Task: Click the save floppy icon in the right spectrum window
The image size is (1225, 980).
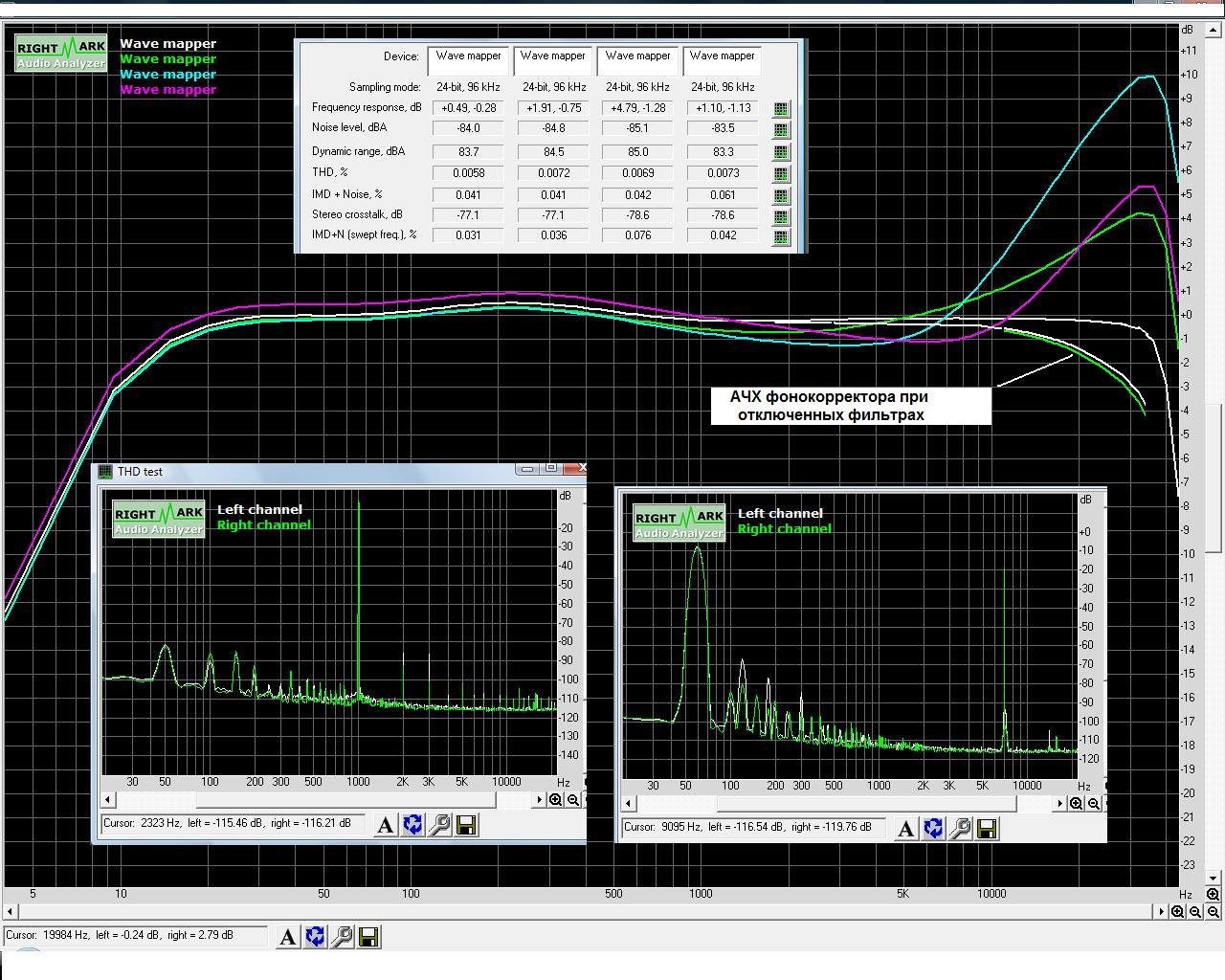Action: pos(987,829)
